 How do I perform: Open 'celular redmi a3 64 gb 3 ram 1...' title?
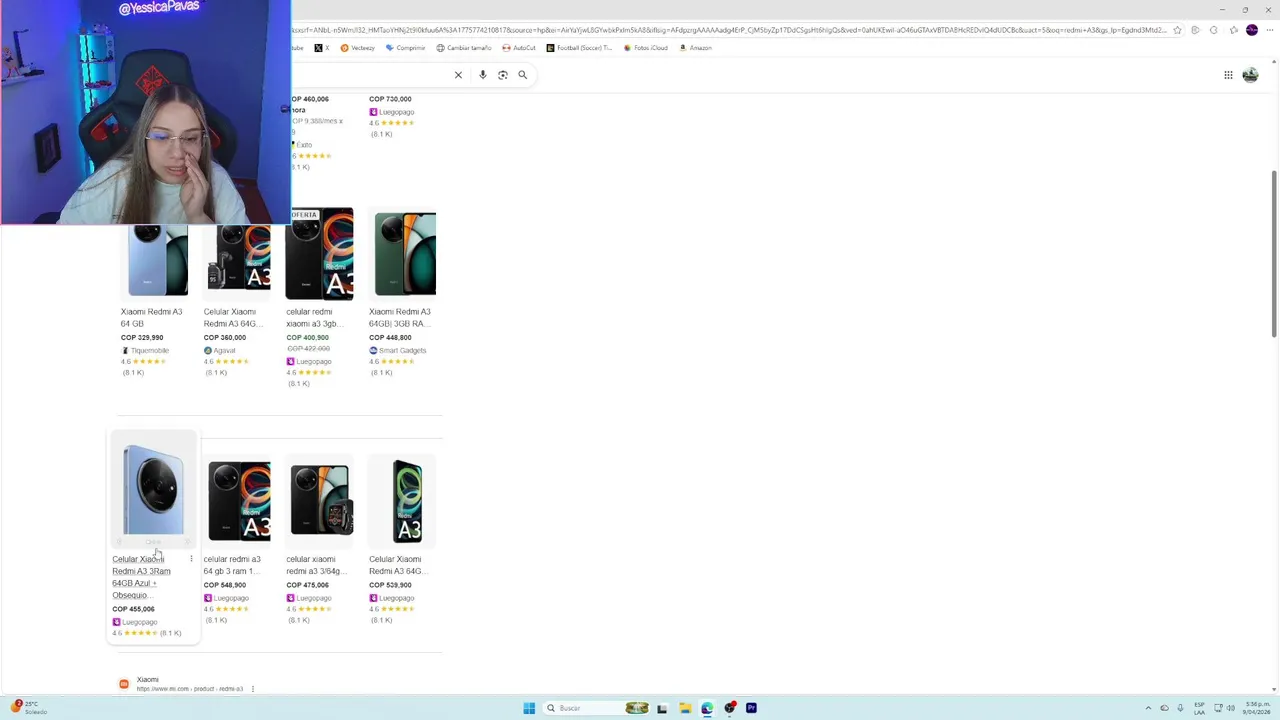tap(232, 565)
